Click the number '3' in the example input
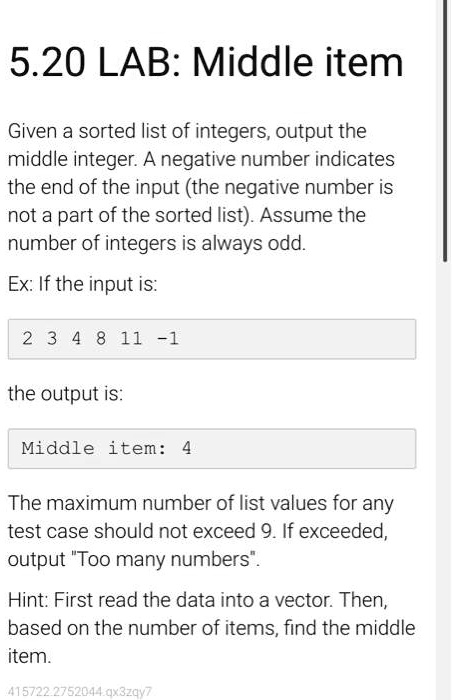Screen dimensions: 452x700 coord(52,338)
